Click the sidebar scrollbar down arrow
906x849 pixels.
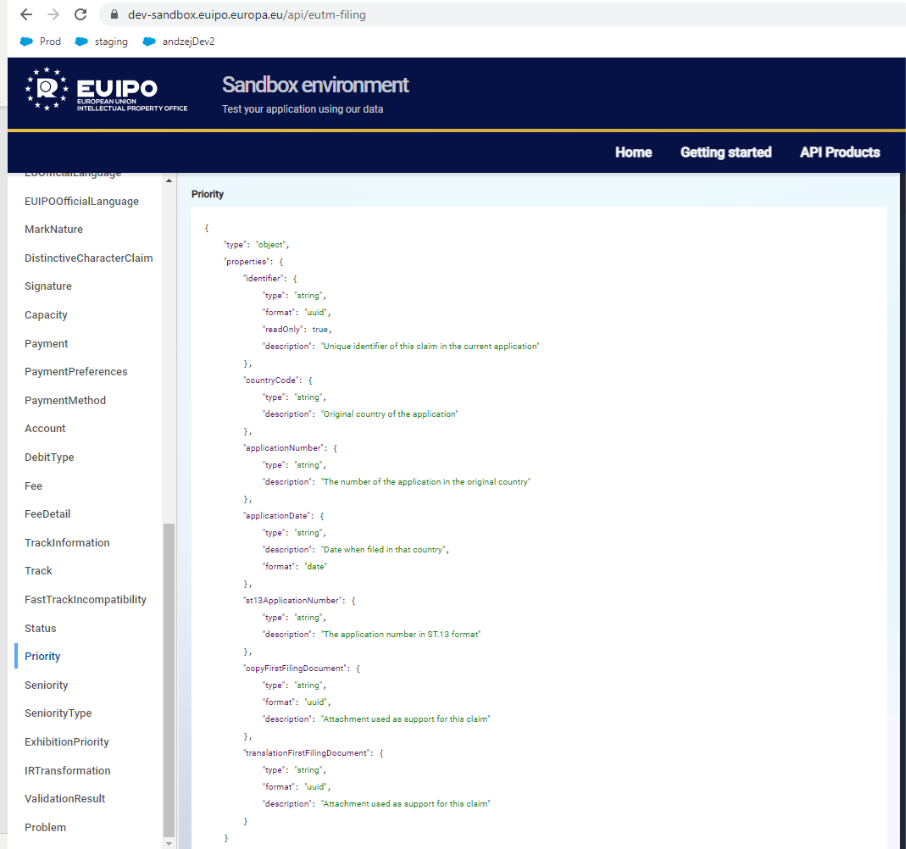168,842
